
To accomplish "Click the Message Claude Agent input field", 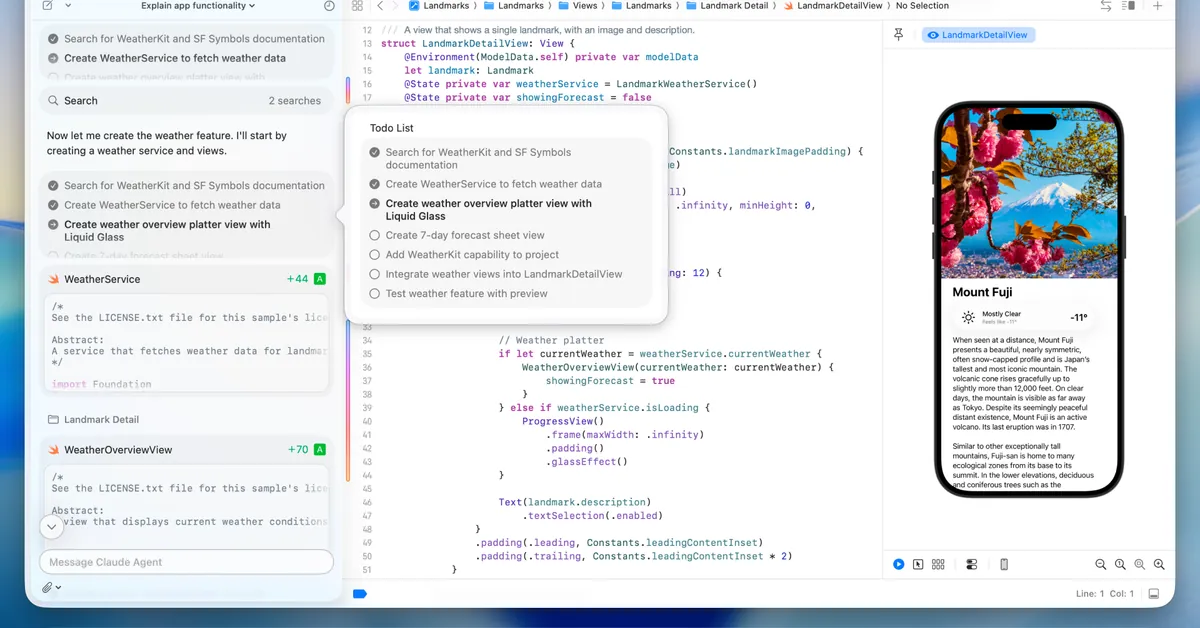I will [x=186, y=562].
